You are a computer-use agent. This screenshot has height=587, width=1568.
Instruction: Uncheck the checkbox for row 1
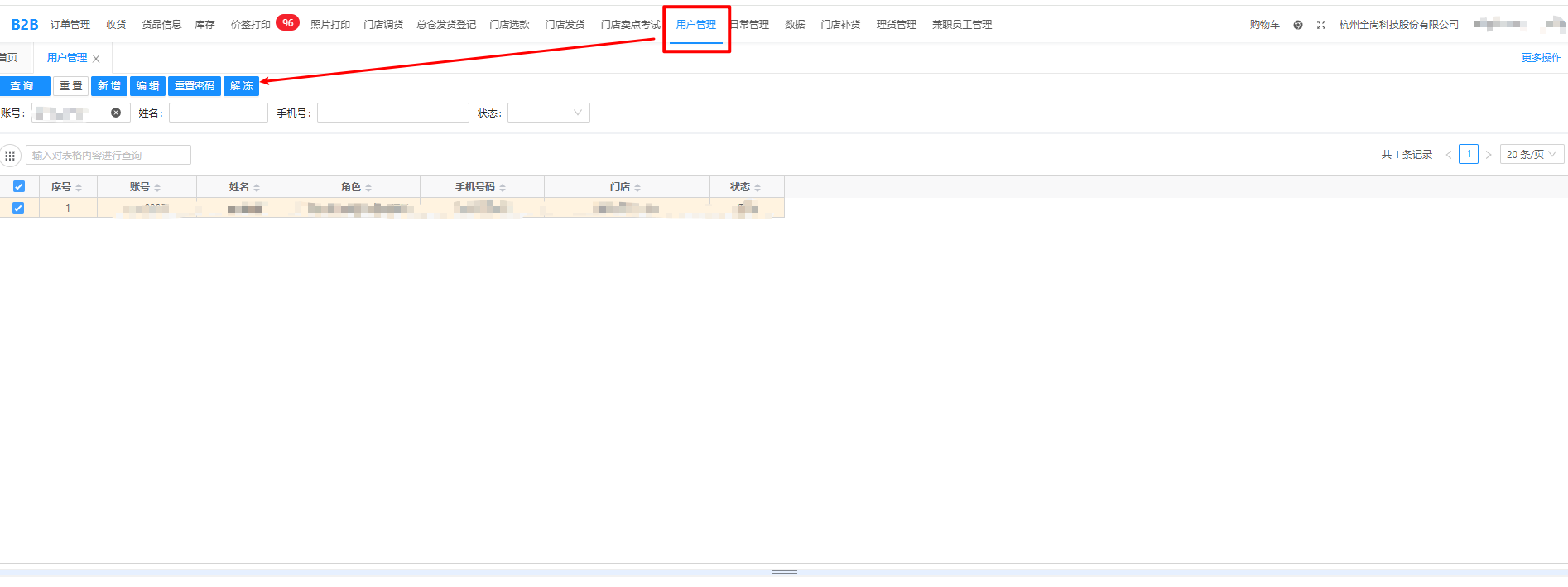pos(18,209)
